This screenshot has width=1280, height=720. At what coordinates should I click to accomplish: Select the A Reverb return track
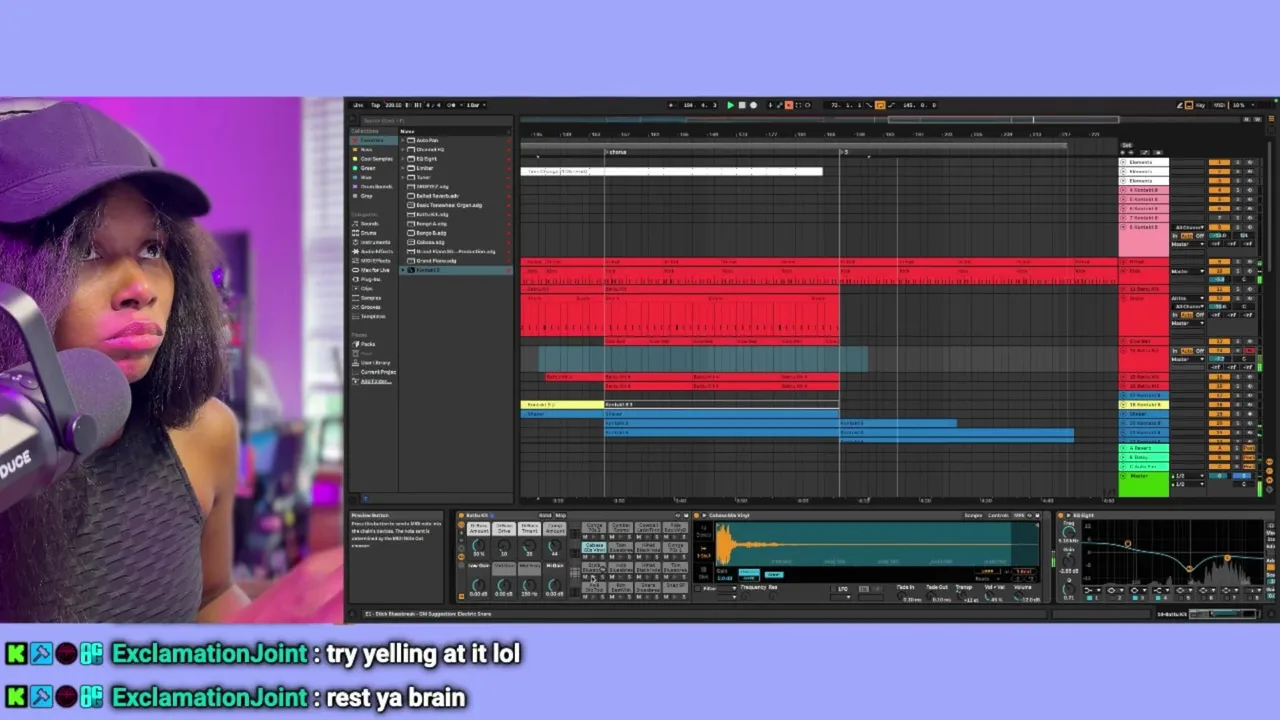click(1143, 448)
